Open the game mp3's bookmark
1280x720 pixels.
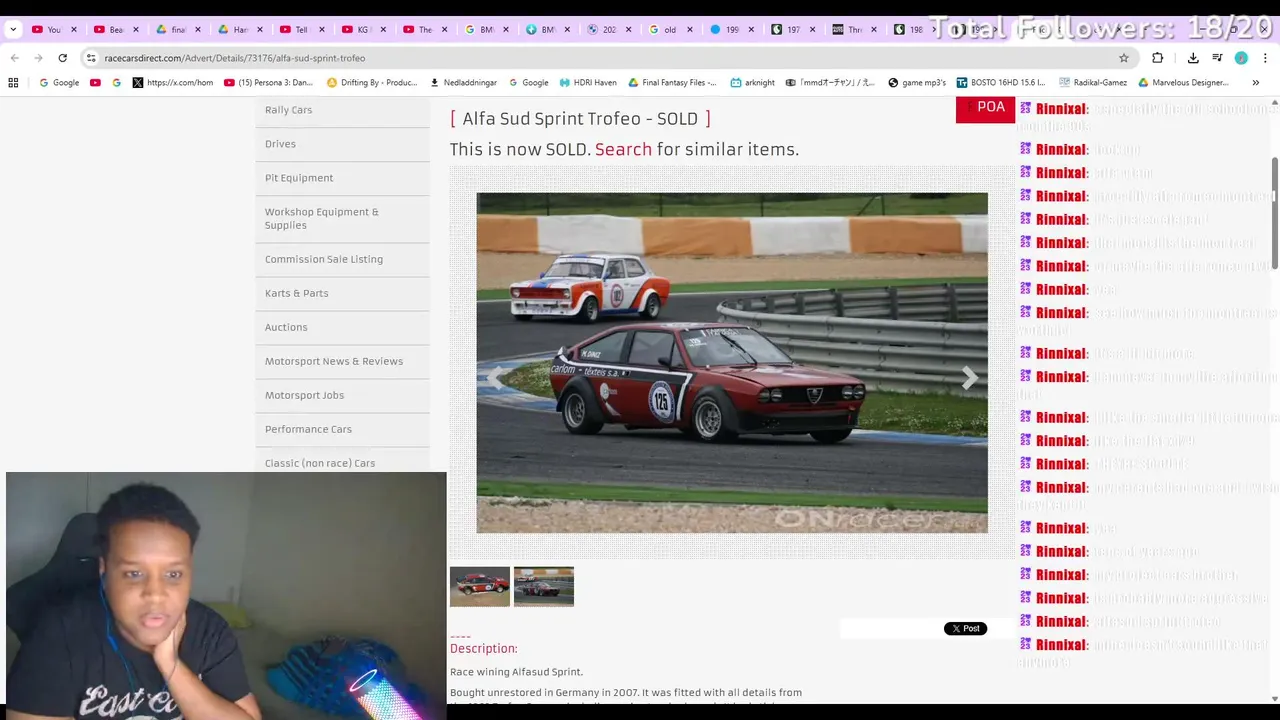coord(916,83)
